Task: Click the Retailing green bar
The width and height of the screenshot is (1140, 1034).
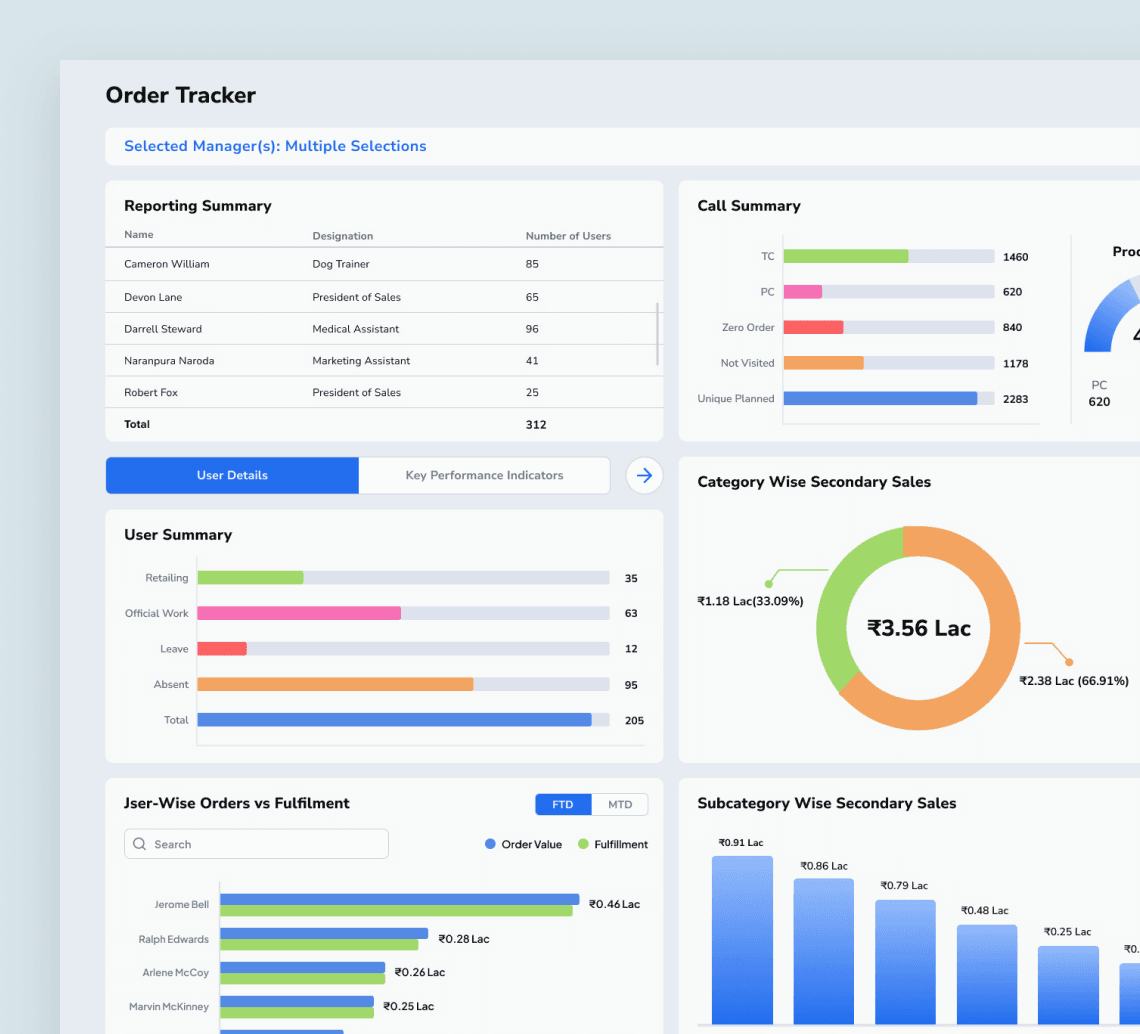Action: [x=250, y=577]
